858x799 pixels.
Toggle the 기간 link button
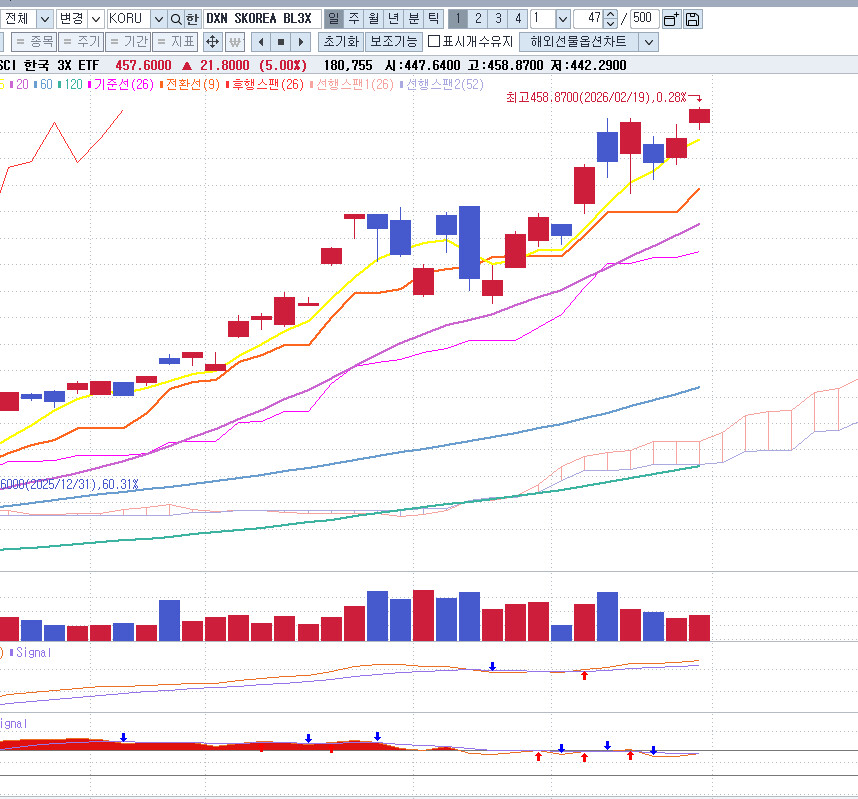click(128, 42)
